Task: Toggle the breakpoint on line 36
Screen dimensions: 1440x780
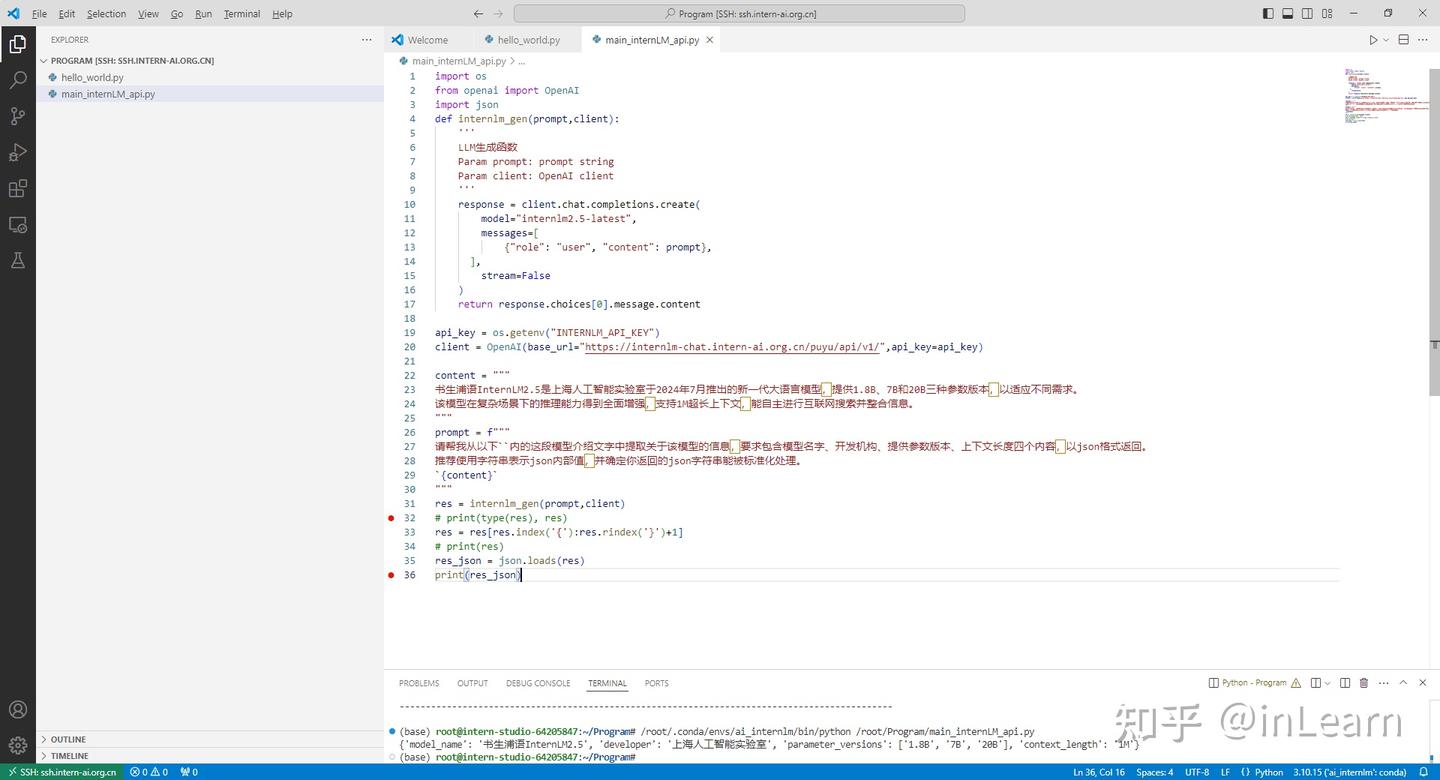Action: click(x=391, y=575)
